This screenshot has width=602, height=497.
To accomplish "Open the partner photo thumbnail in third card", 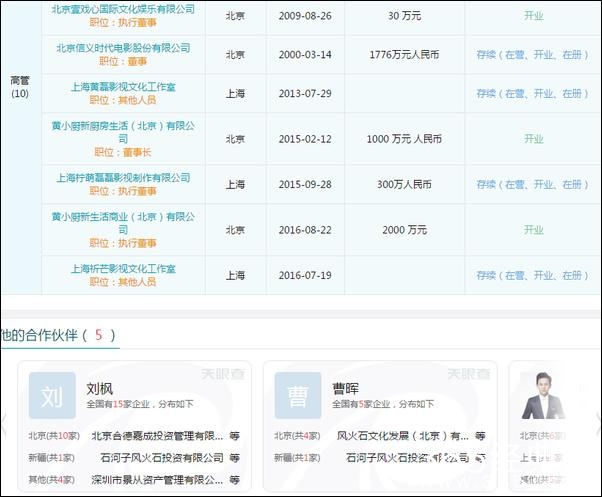I will [x=542, y=396].
